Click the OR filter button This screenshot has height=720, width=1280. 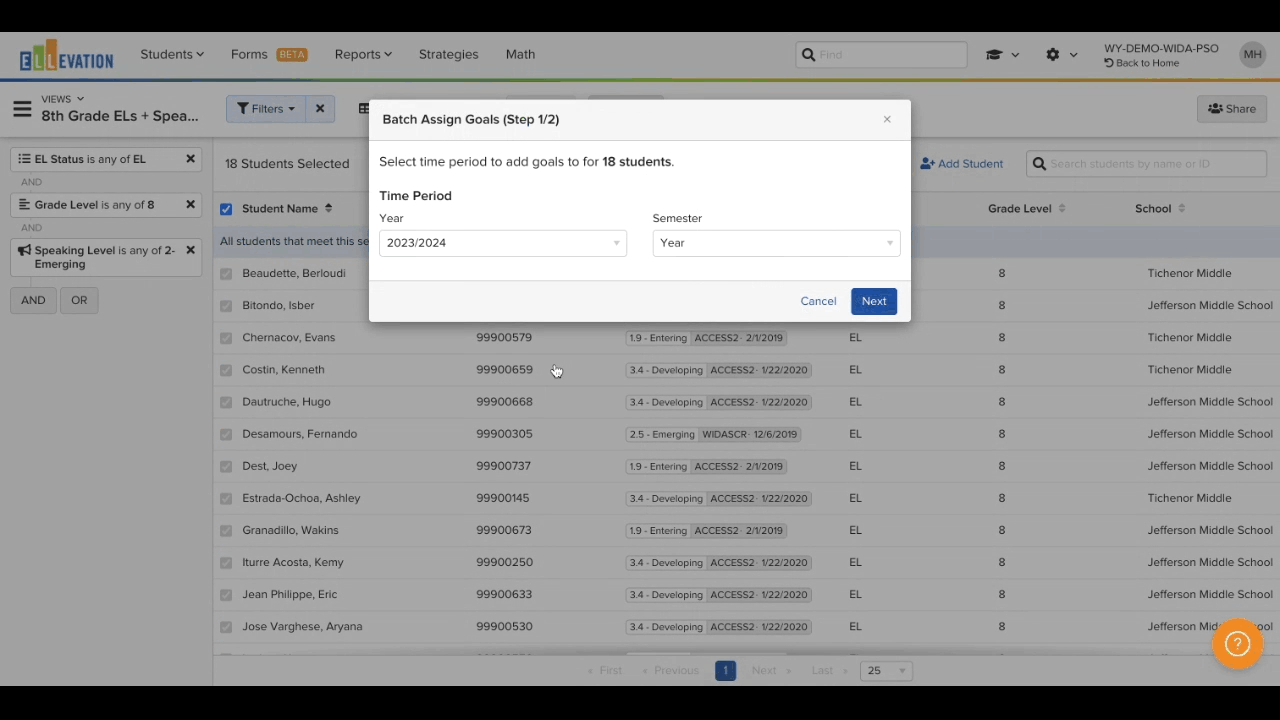[x=79, y=300]
